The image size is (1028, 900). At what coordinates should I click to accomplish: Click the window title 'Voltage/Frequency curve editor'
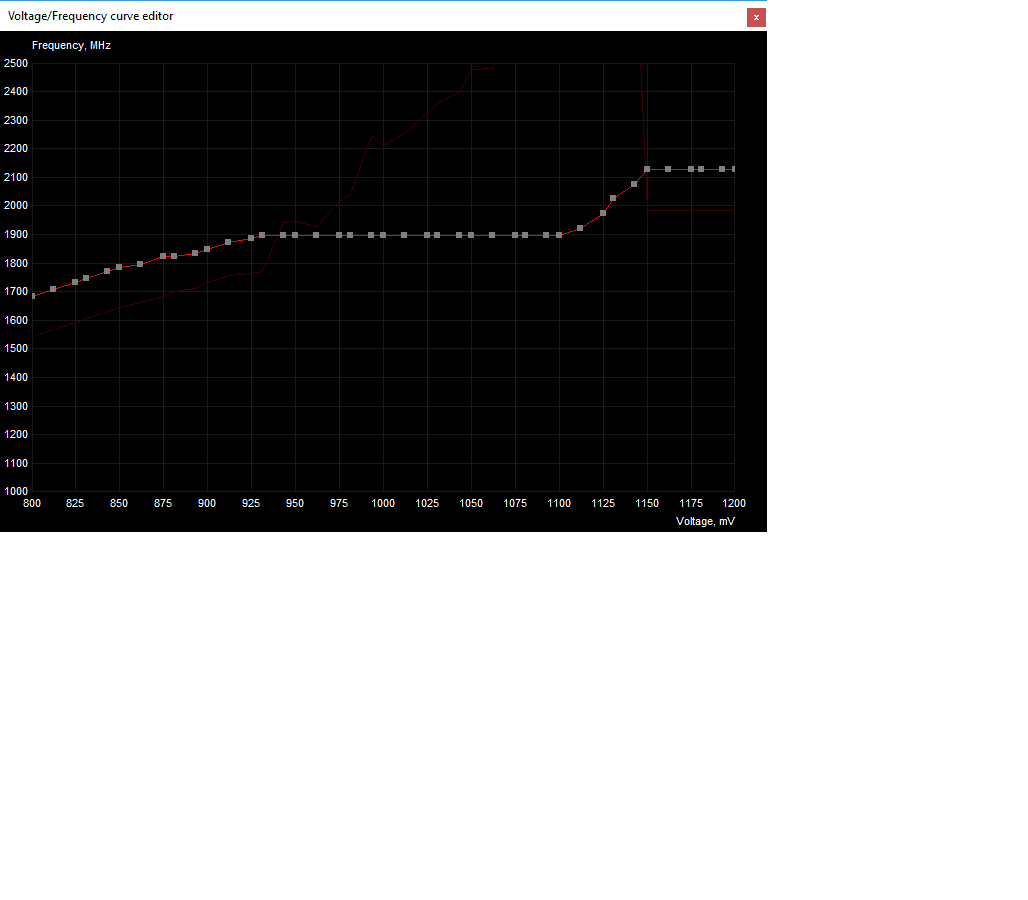coord(90,16)
